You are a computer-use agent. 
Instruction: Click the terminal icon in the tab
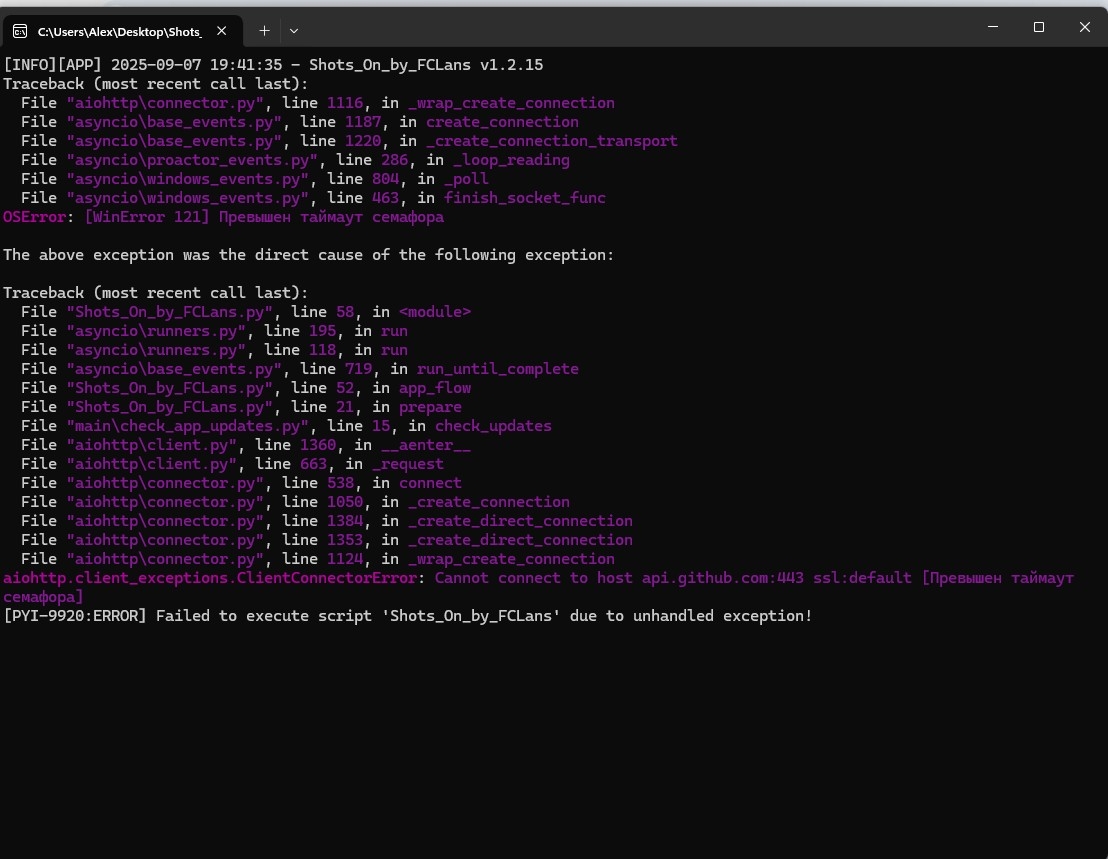pos(20,31)
